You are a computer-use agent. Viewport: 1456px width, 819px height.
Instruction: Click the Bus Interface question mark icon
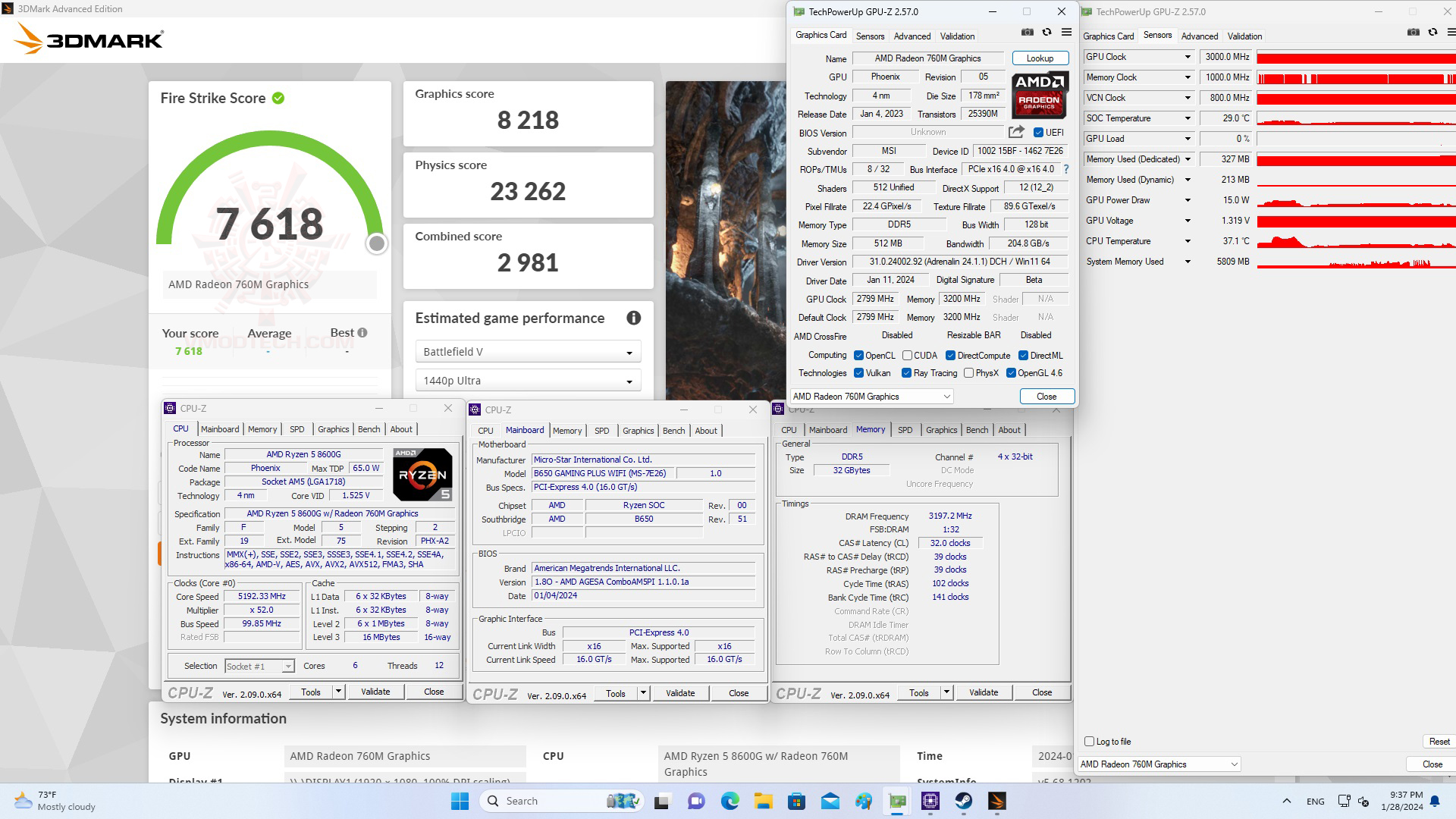click(1065, 169)
